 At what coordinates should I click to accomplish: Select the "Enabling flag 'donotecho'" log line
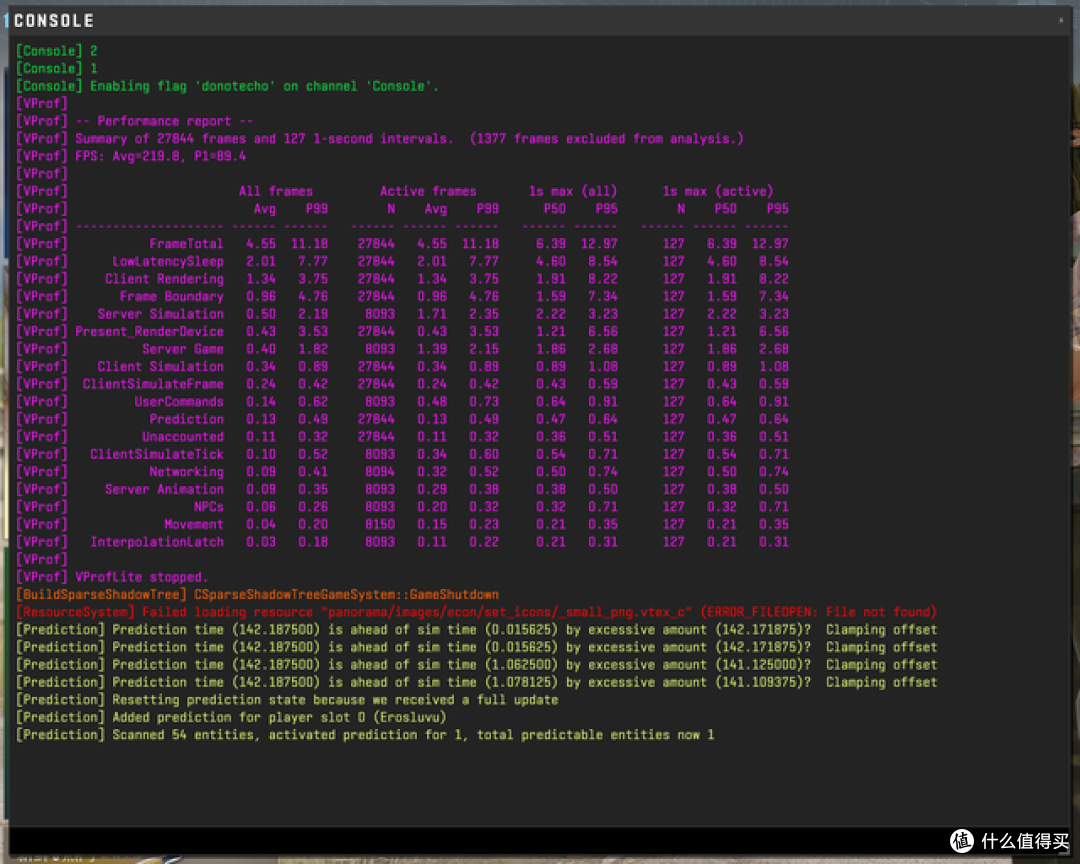(227, 86)
